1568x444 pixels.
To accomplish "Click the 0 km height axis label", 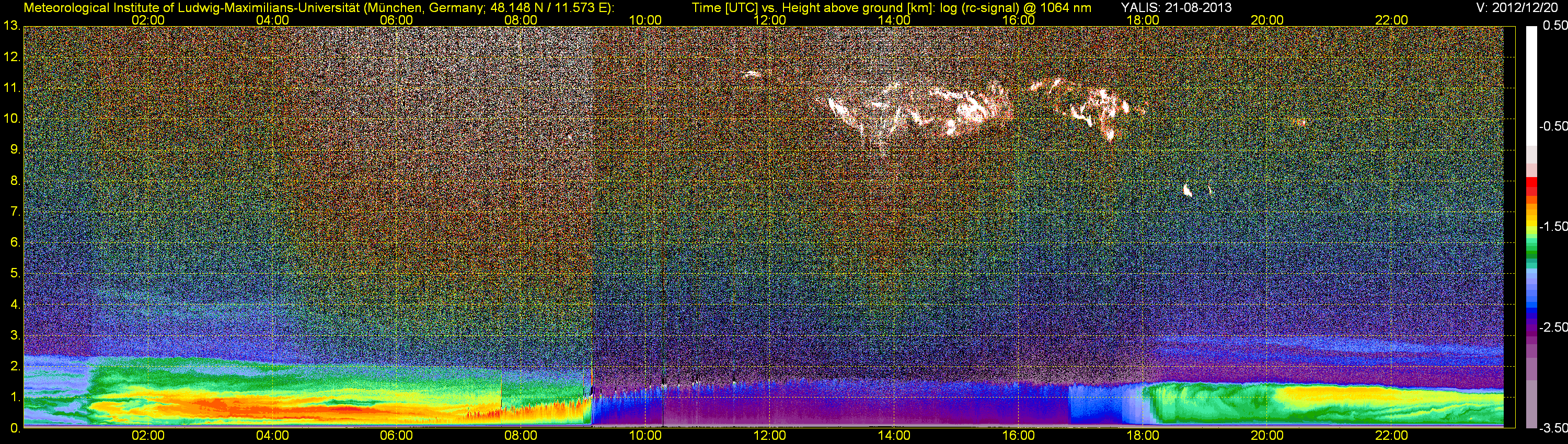I will [x=15, y=428].
